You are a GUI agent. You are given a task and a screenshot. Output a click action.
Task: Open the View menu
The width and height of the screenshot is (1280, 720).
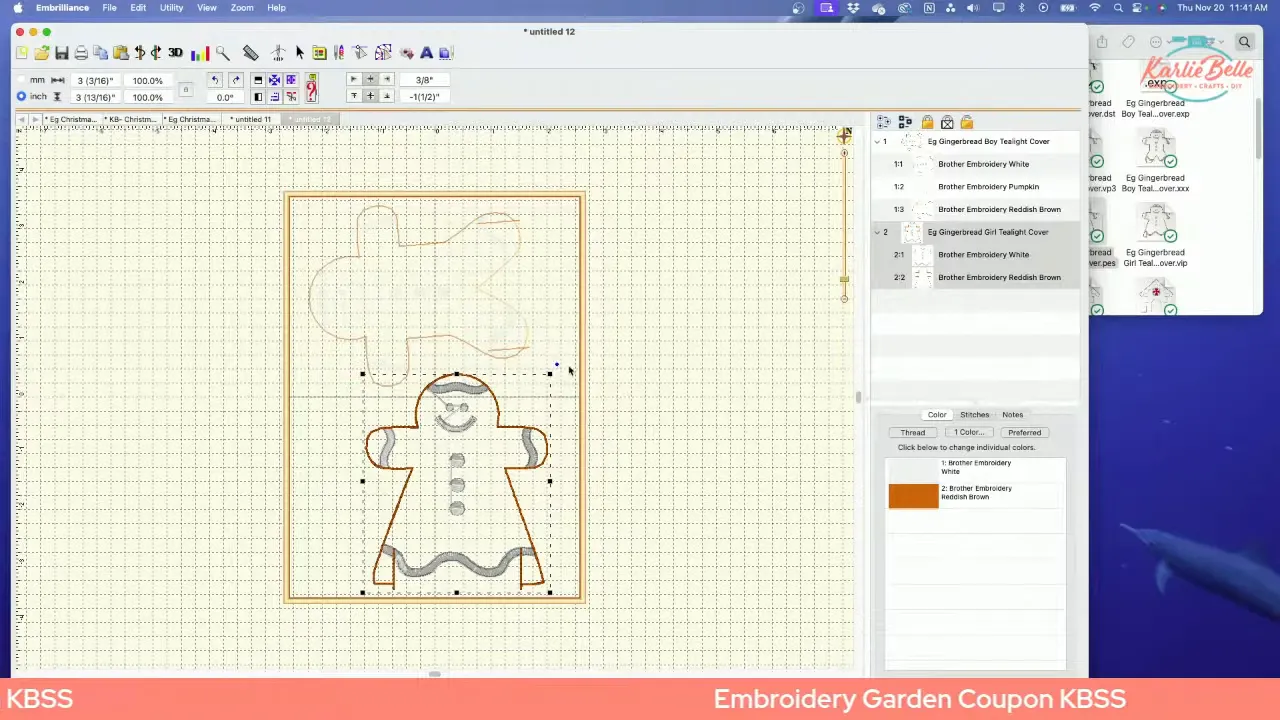207,7
